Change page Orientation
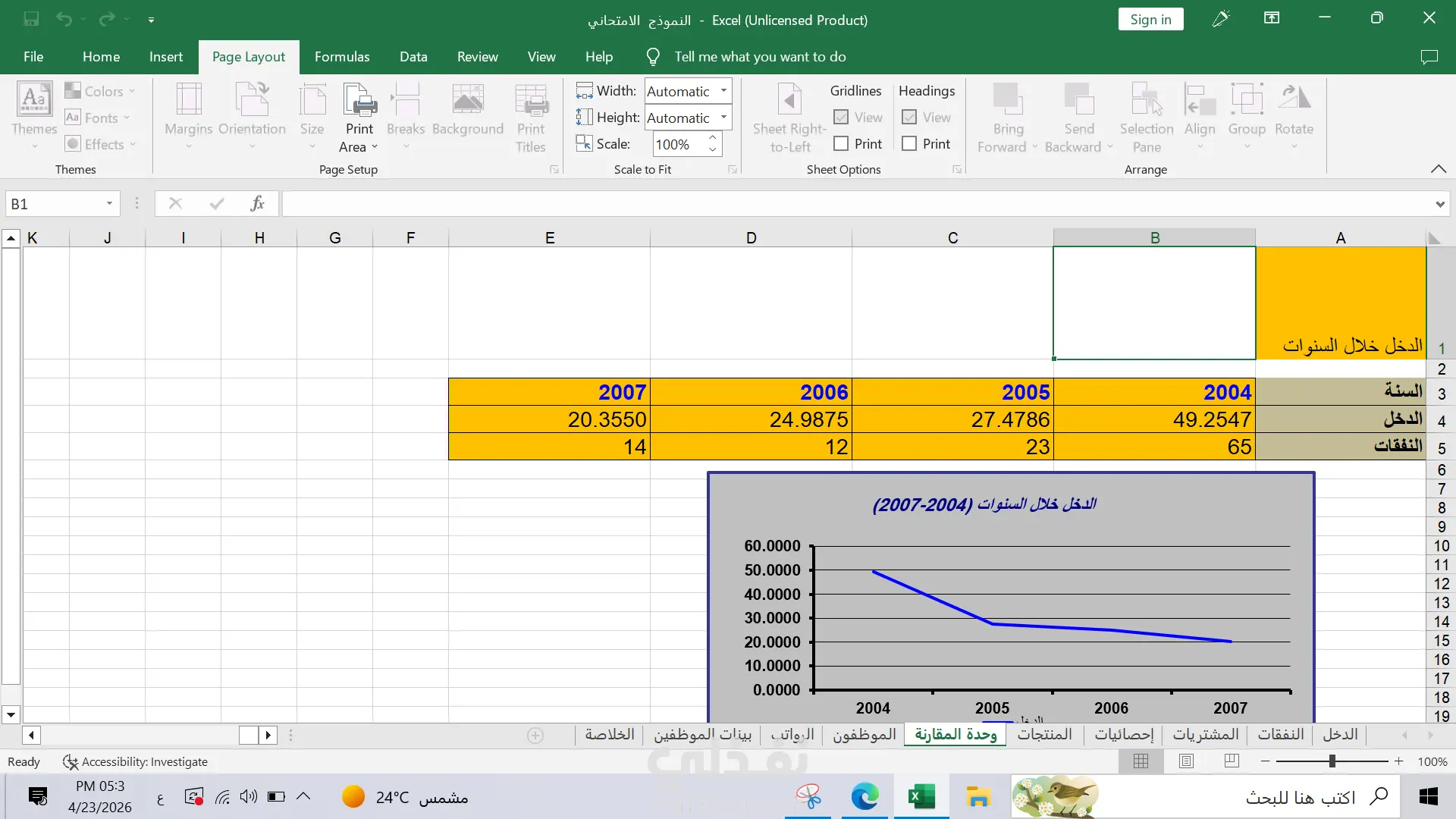 point(252,115)
